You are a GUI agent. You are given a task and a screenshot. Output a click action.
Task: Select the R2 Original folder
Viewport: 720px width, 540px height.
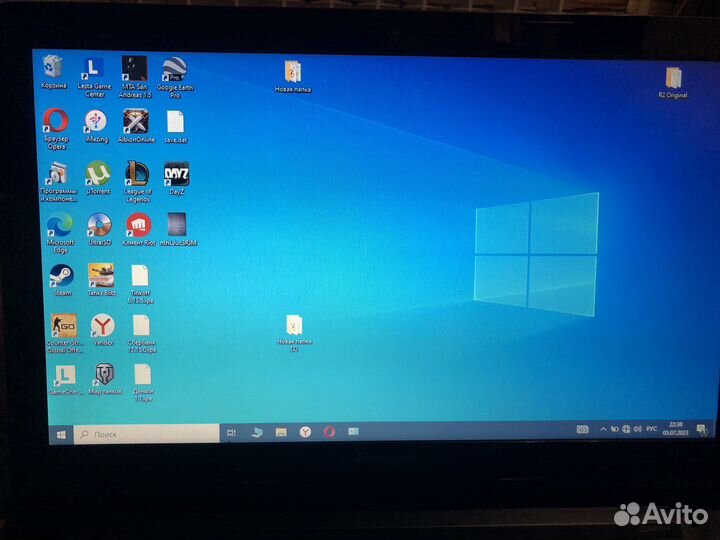[x=673, y=83]
